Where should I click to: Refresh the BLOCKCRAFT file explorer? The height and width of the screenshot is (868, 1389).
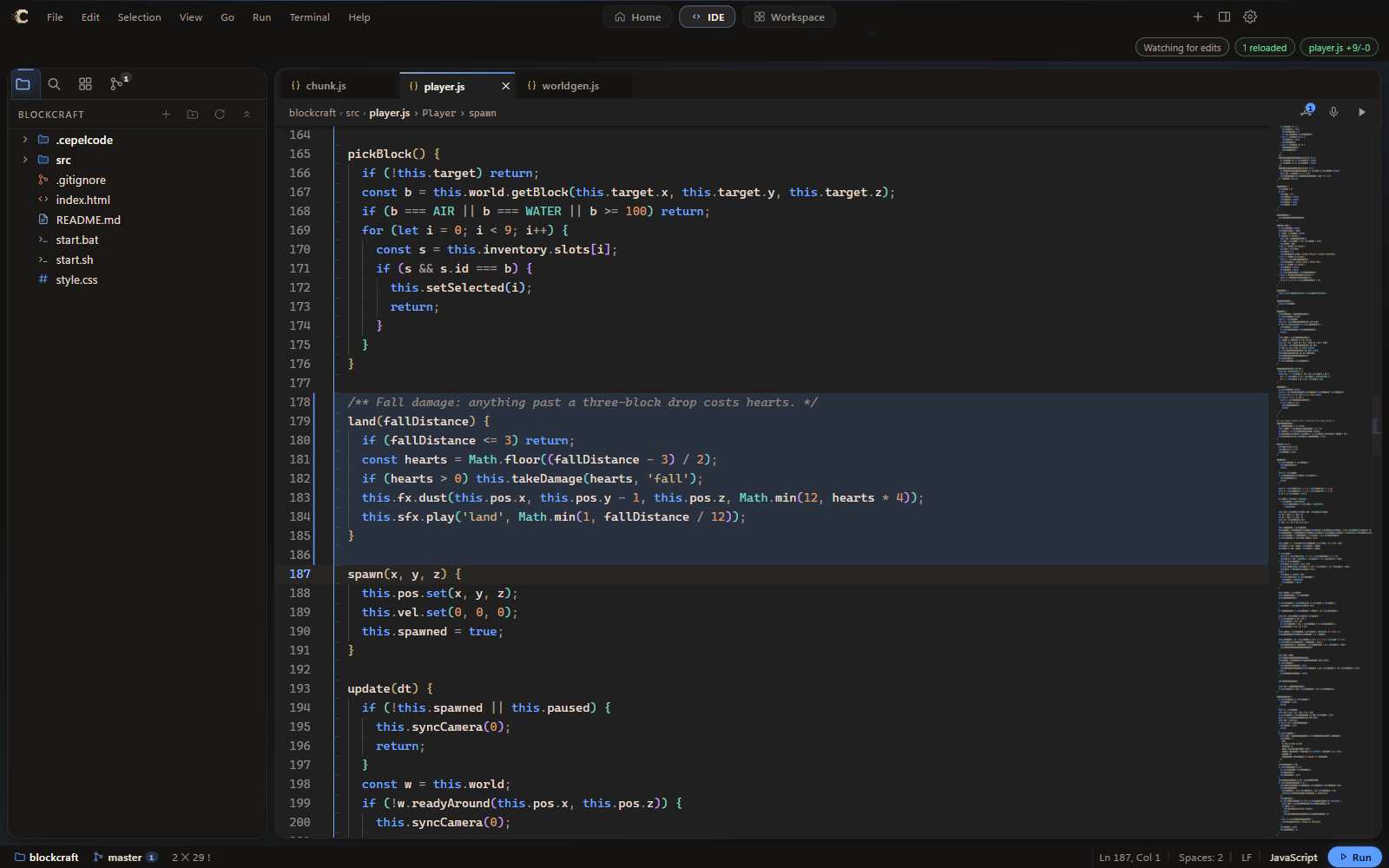click(220, 114)
